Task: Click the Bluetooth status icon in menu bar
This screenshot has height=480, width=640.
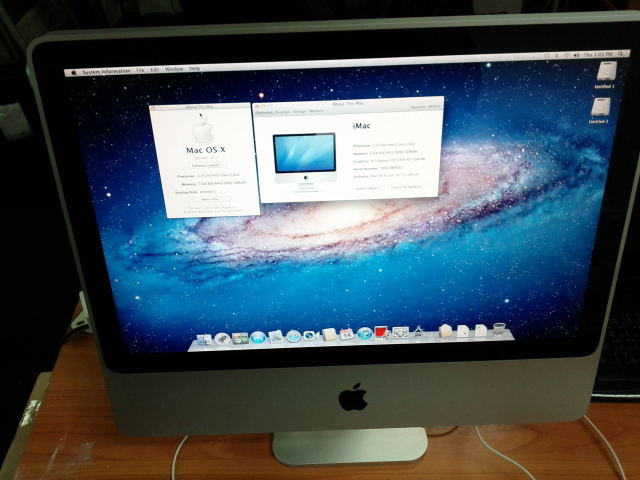Action: (x=557, y=55)
